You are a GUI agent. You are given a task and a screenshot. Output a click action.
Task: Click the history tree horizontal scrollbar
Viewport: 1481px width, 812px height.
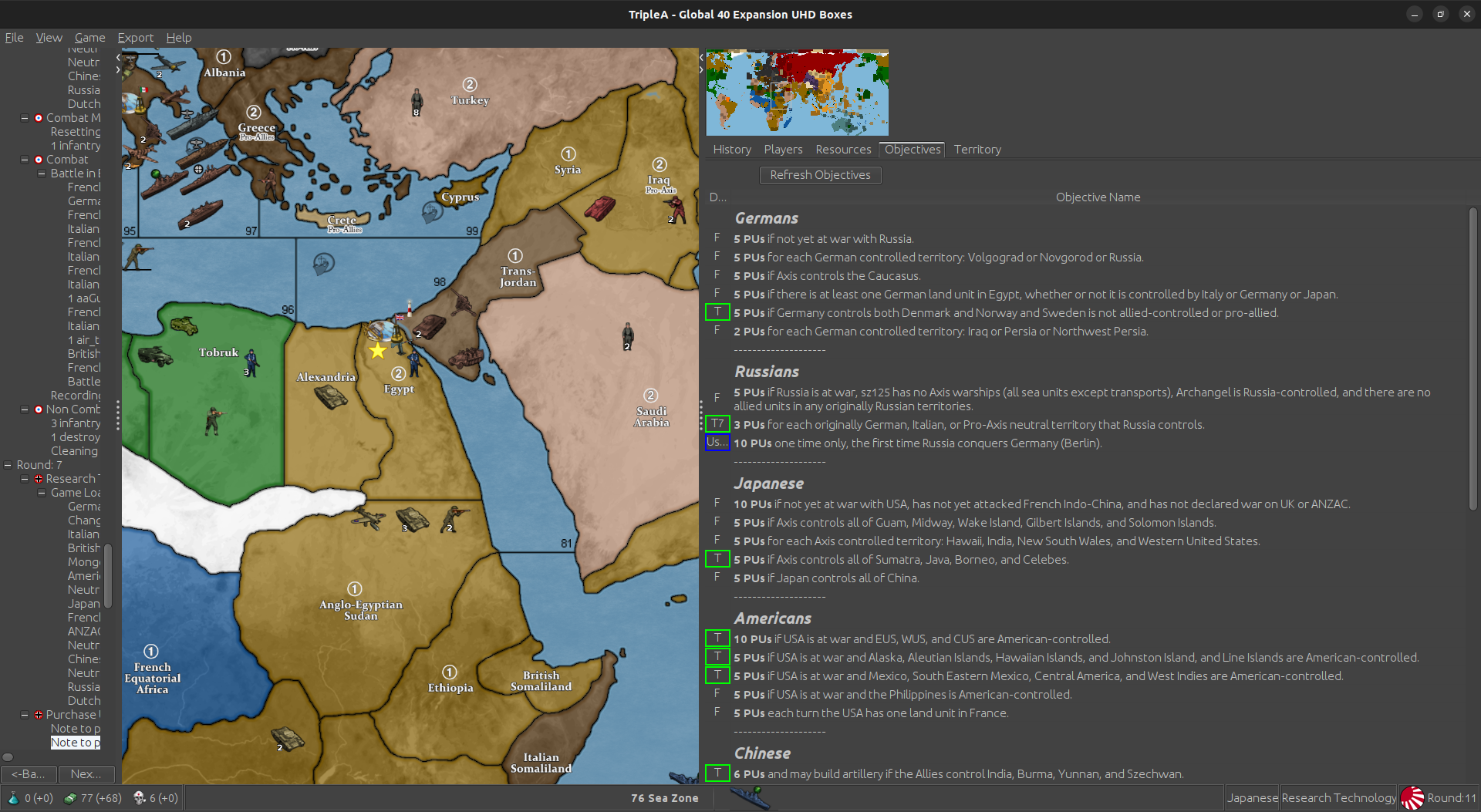coord(8,757)
